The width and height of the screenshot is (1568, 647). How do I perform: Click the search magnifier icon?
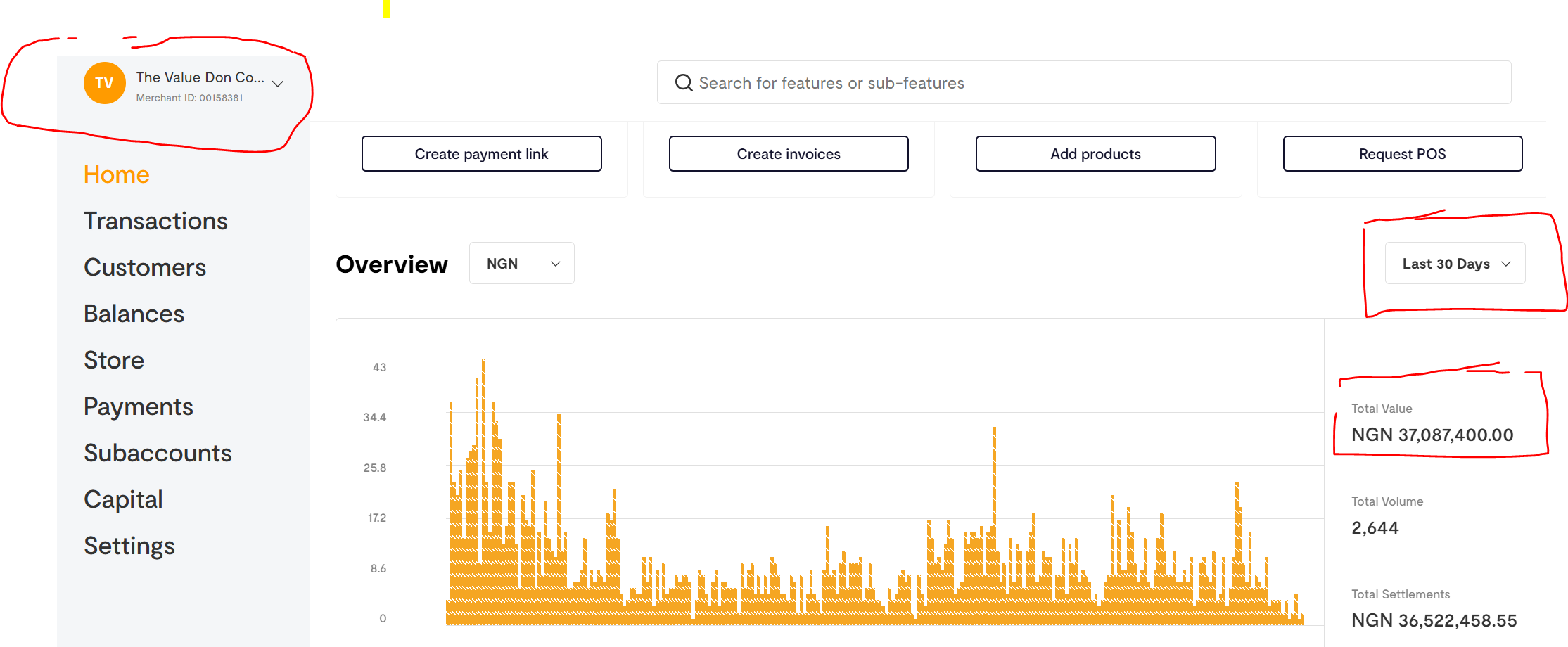683,83
